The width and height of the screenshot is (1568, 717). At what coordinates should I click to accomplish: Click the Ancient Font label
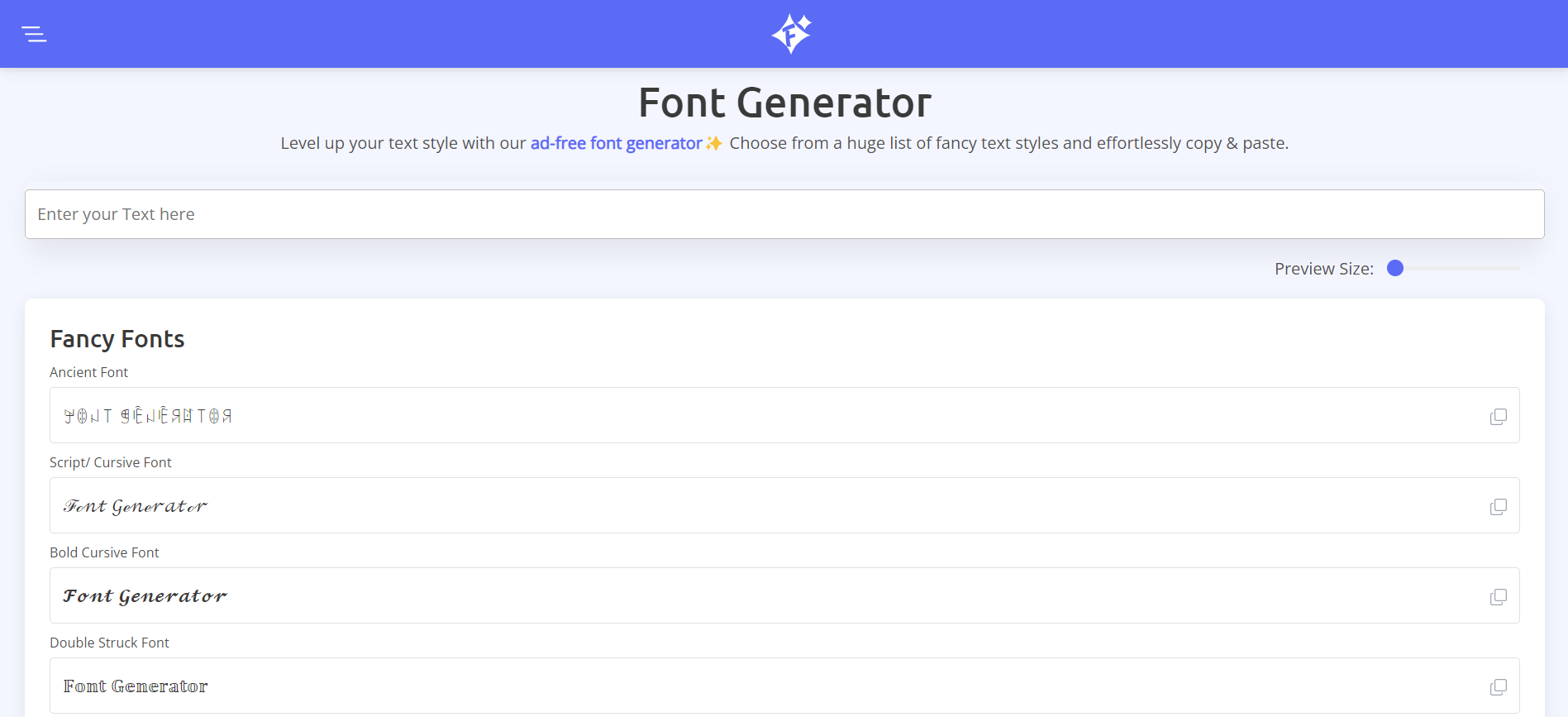click(x=88, y=372)
